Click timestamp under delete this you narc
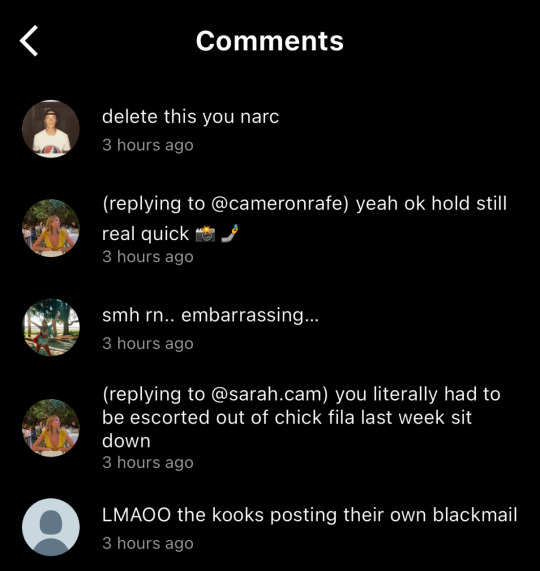 (147, 145)
